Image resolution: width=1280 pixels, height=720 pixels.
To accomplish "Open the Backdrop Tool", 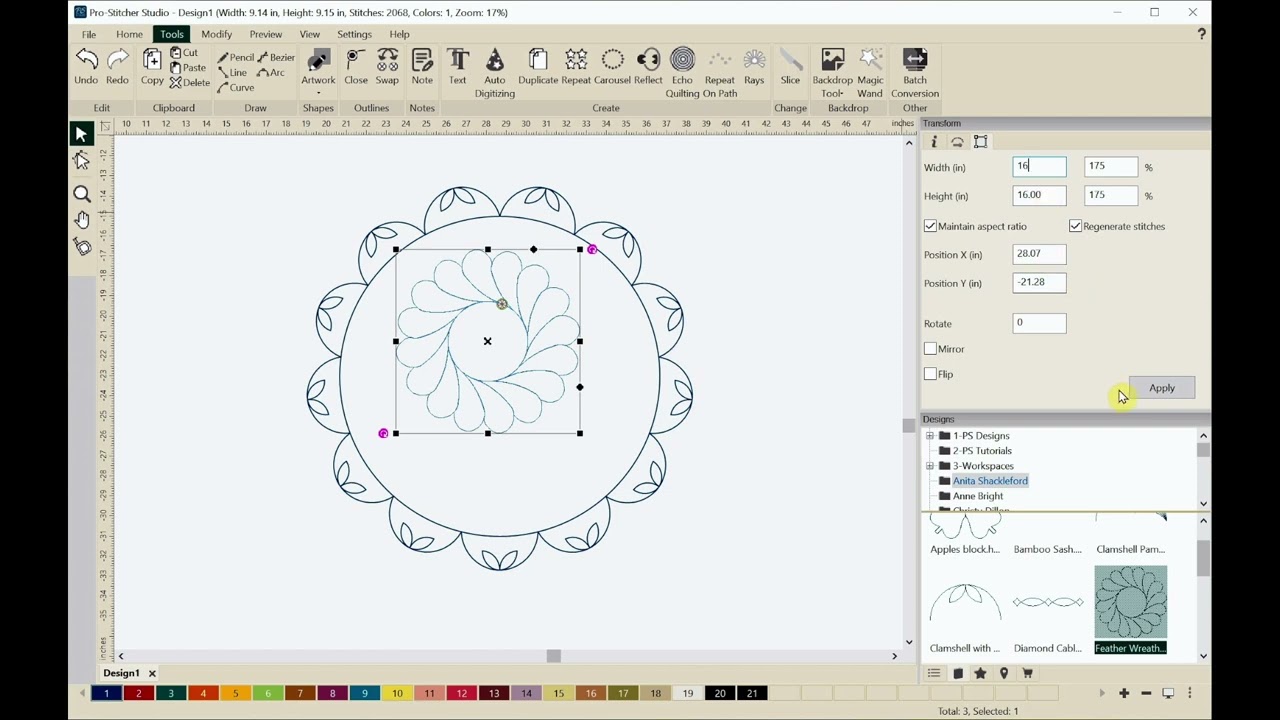I will 832,73.
